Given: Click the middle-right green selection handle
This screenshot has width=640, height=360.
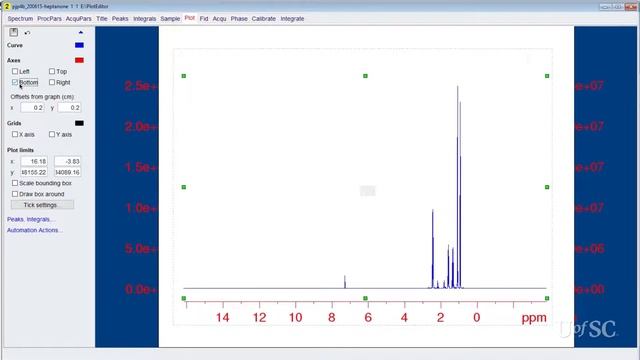Looking at the screenshot, I should pyautogui.click(x=547, y=187).
